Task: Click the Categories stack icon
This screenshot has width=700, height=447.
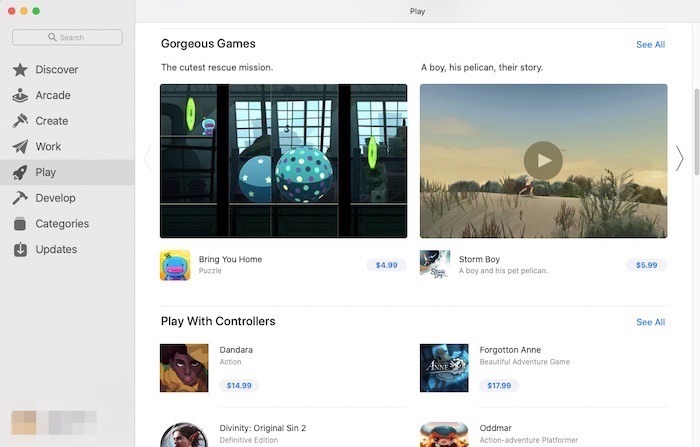Action: pyautogui.click(x=20, y=224)
